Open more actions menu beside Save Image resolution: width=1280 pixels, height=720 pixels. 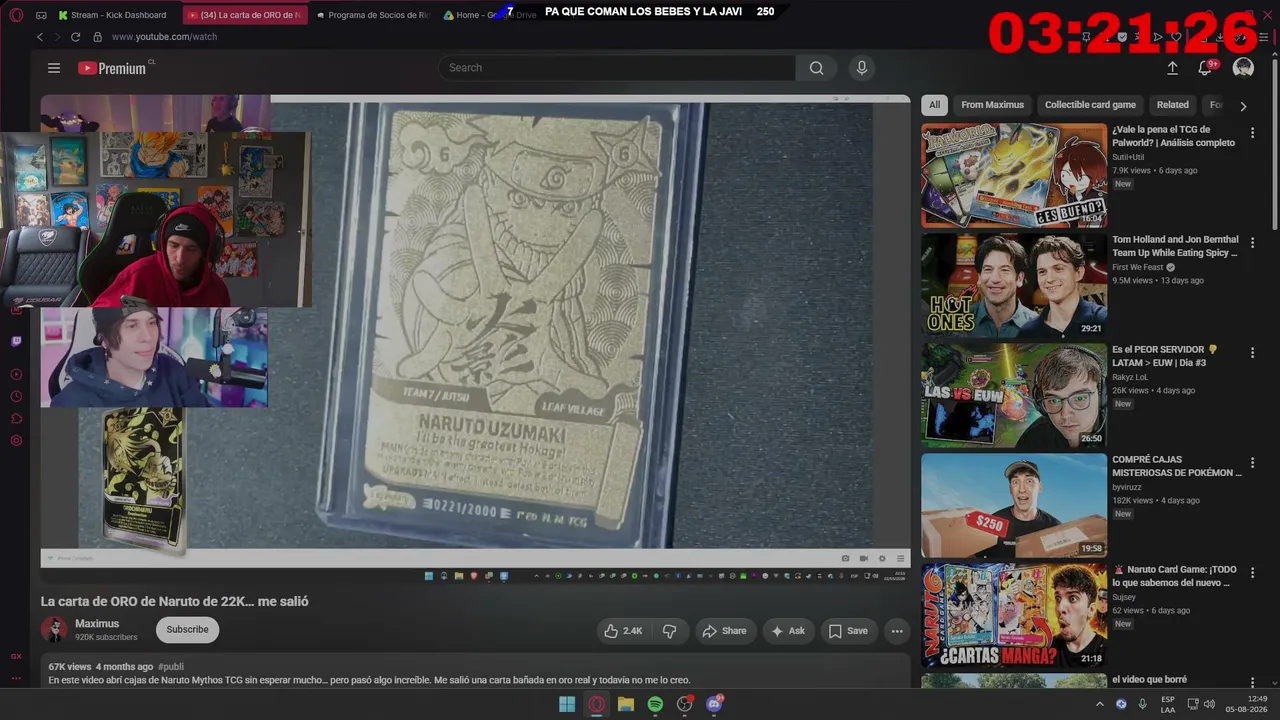click(x=897, y=631)
